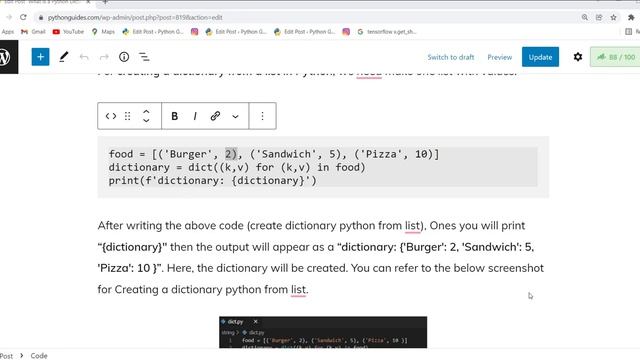The image size is (640, 360).
Task: Click the browser zoom magnifier icon
Action: pyautogui.click(x=585, y=17)
